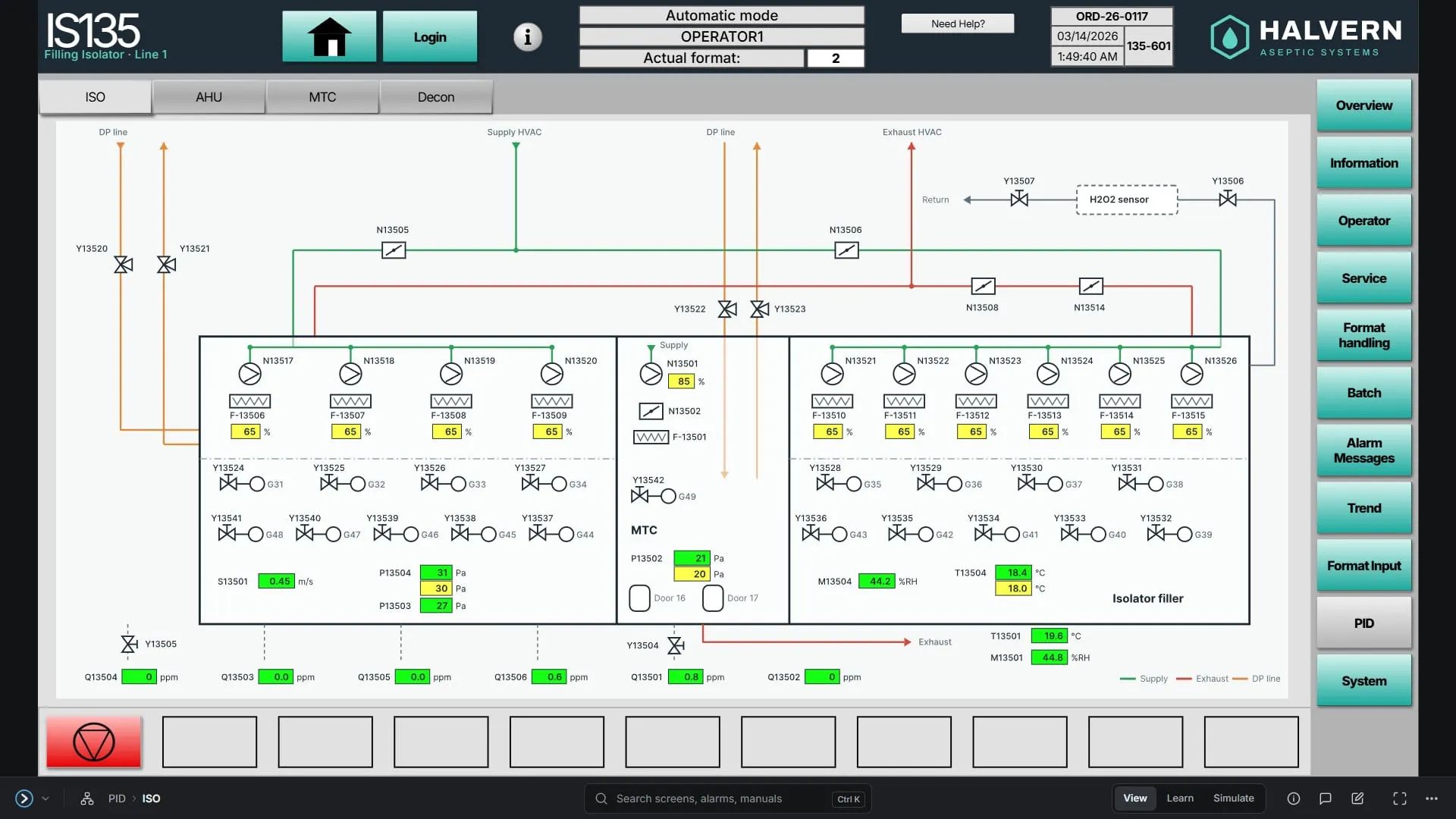
Task: Select damper N13506 symbol
Action: point(846,250)
